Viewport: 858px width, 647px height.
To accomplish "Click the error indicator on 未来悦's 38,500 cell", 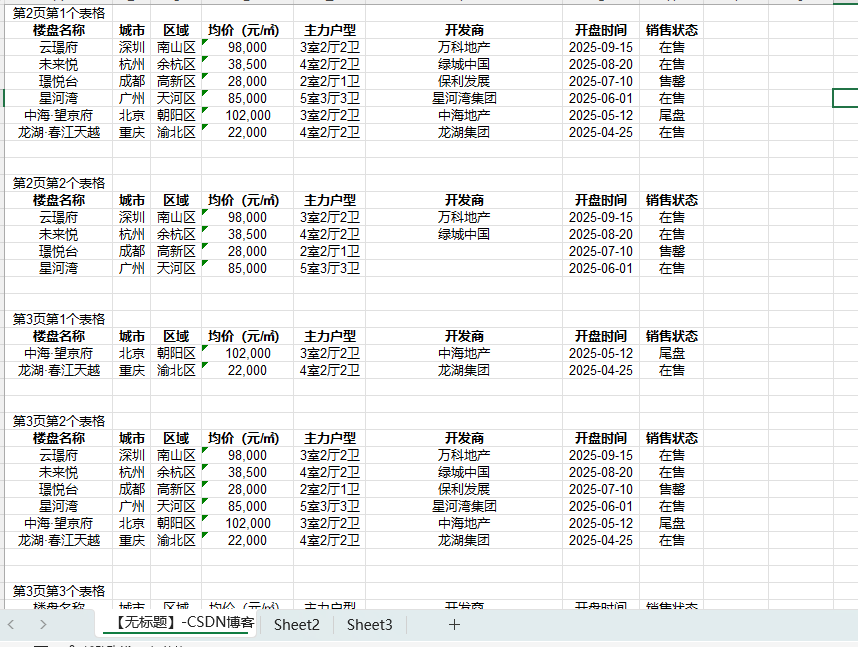I will 206,59.
